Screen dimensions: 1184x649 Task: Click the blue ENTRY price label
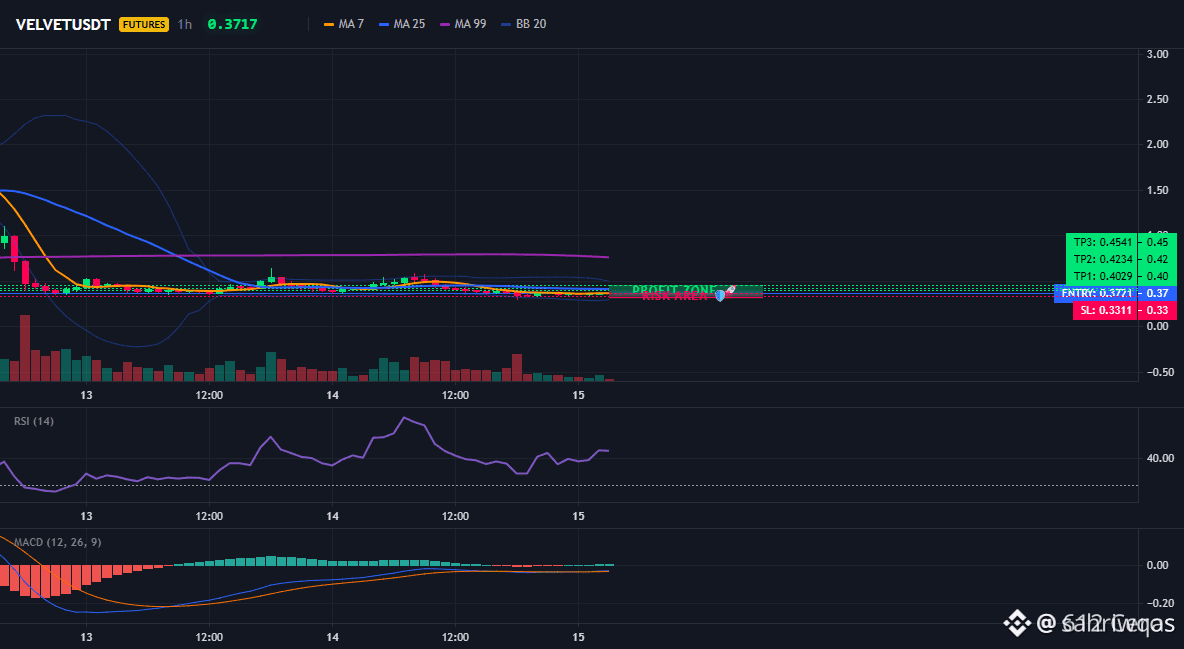pos(1096,293)
